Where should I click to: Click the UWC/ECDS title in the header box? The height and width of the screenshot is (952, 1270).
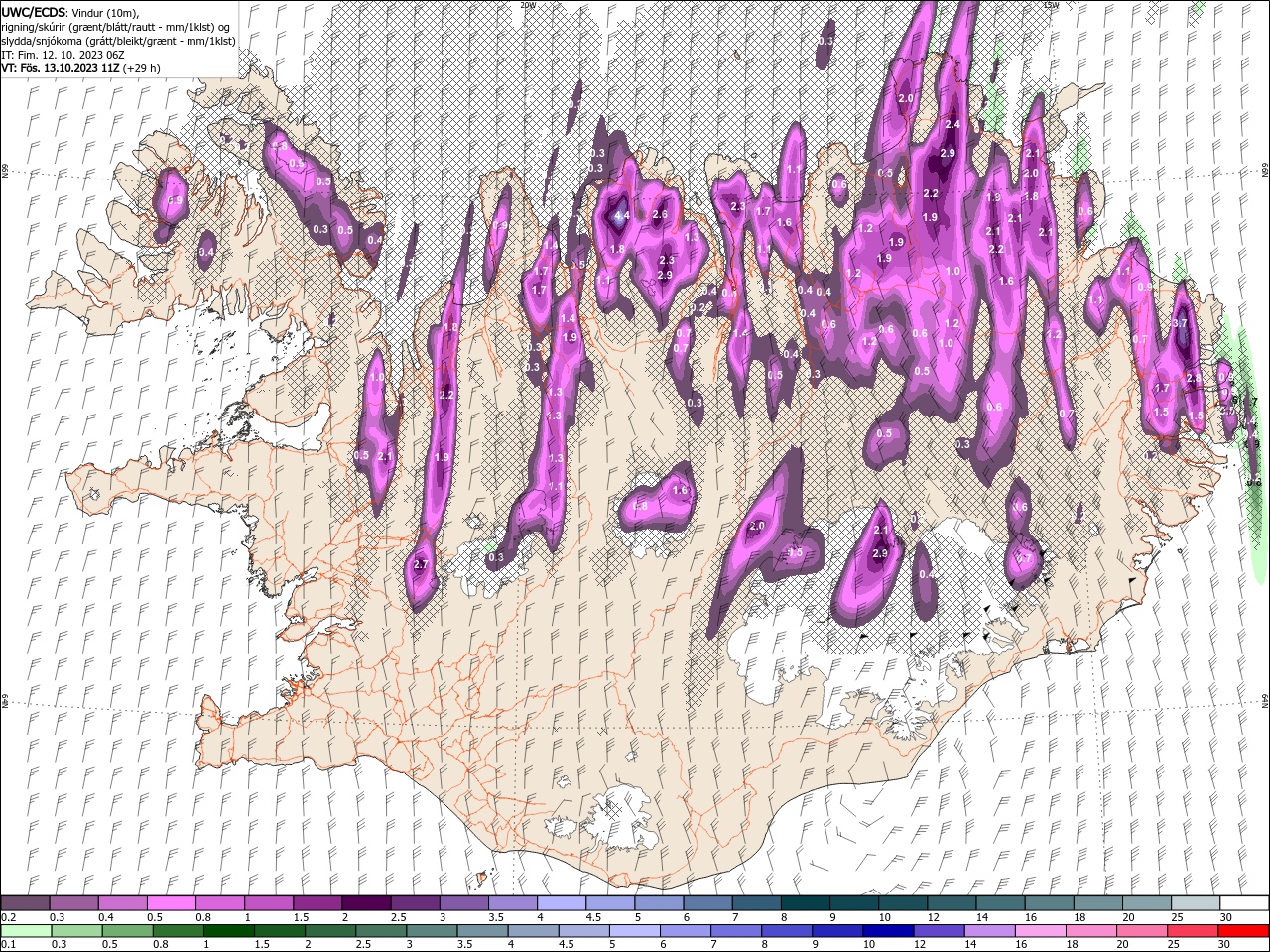pyautogui.click(x=34, y=12)
